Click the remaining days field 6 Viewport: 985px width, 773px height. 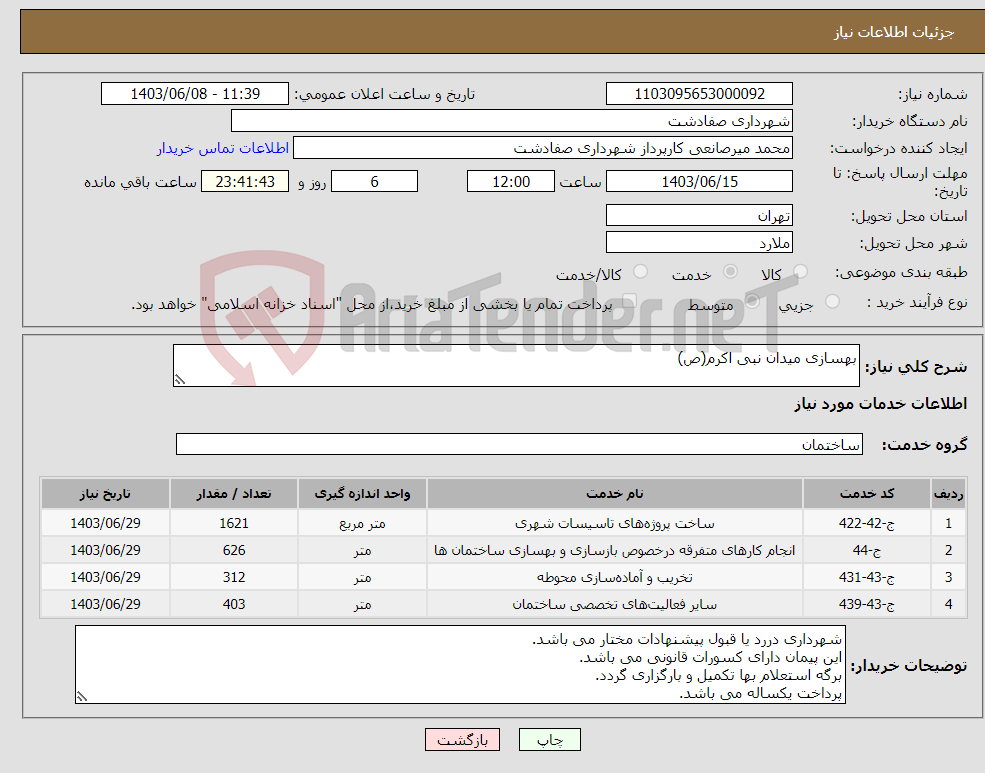coord(374,181)
